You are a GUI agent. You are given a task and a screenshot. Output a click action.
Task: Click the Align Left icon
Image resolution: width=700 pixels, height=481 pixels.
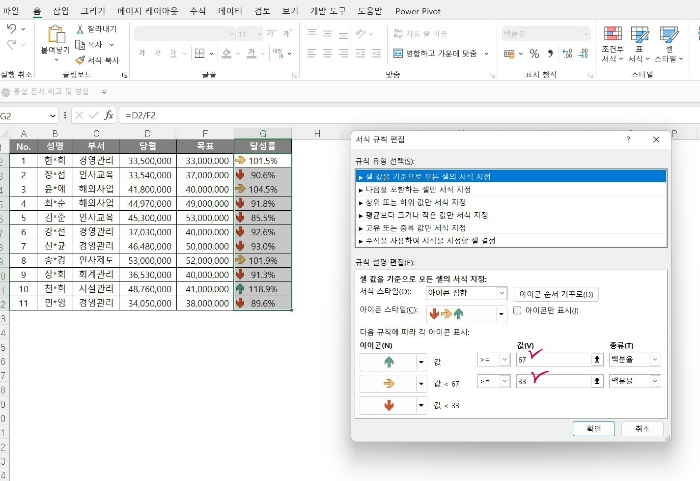coord(312,54)
